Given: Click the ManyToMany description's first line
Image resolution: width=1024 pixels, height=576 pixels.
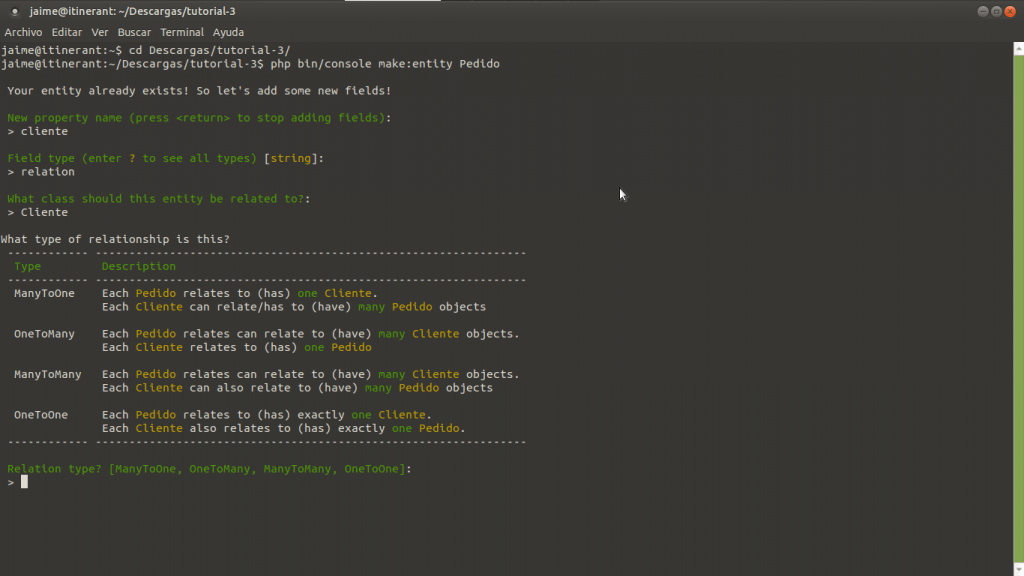Looking at the screenshot, I should pos(310,374).
